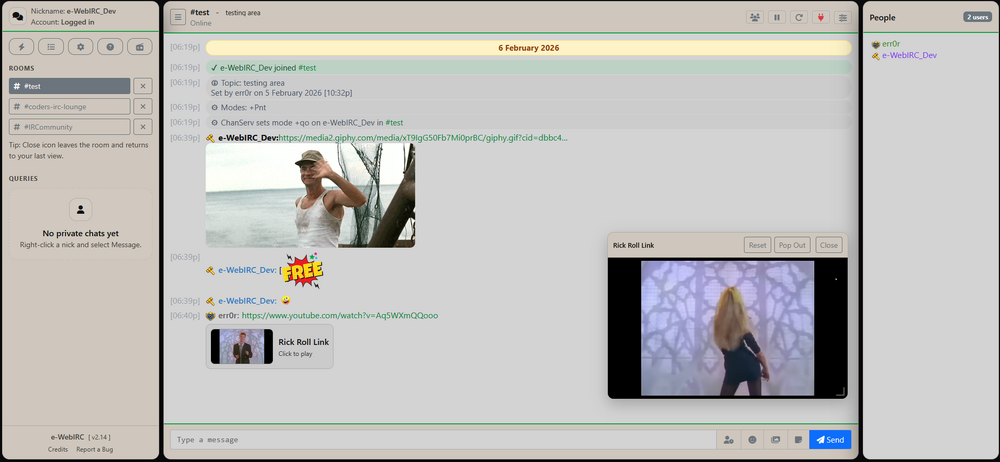Close the Rick Roll video player

828,245
